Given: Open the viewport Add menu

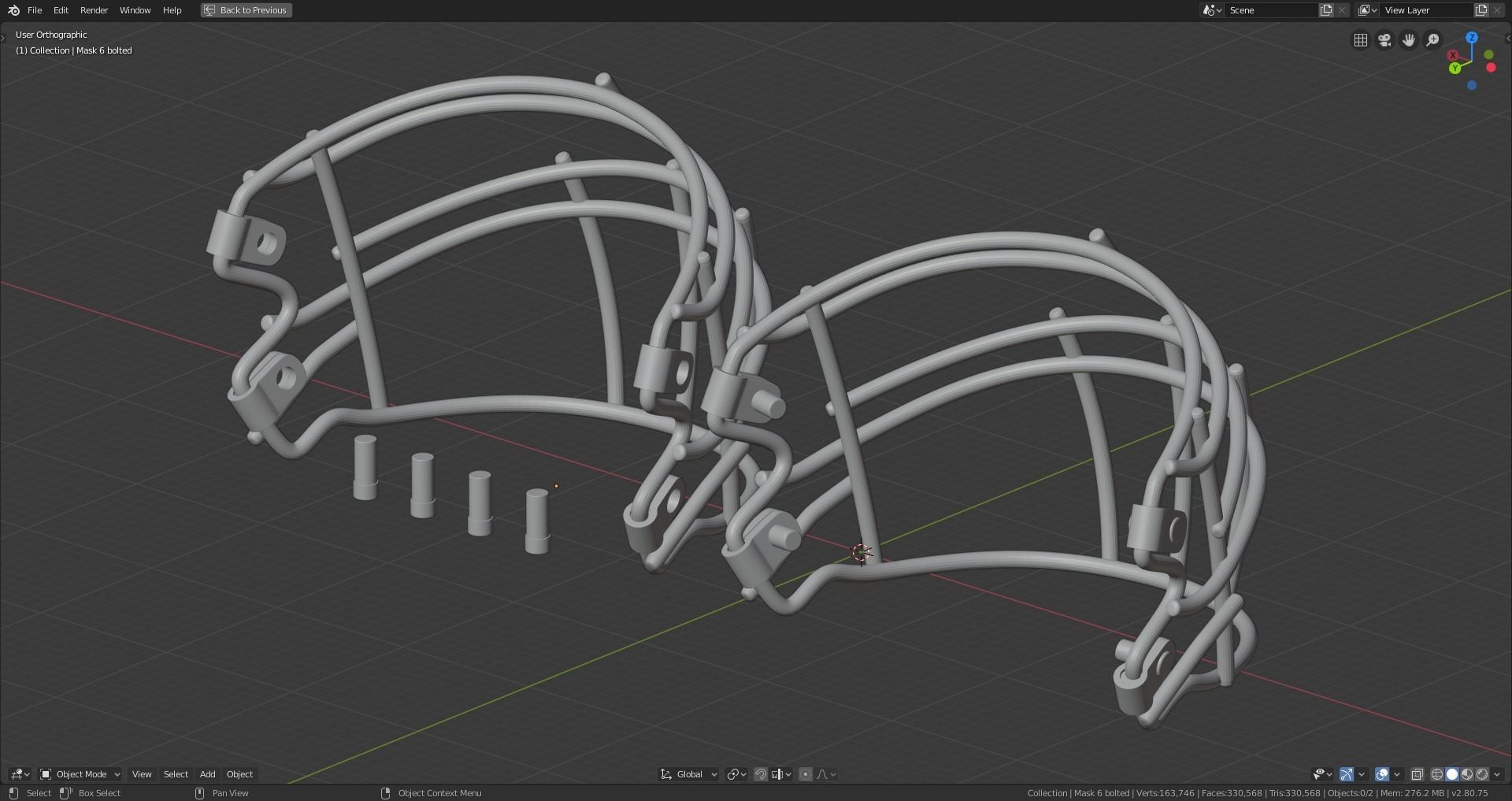Looking at the screenshot, I should pyautogui.click(x=207, y=774).
